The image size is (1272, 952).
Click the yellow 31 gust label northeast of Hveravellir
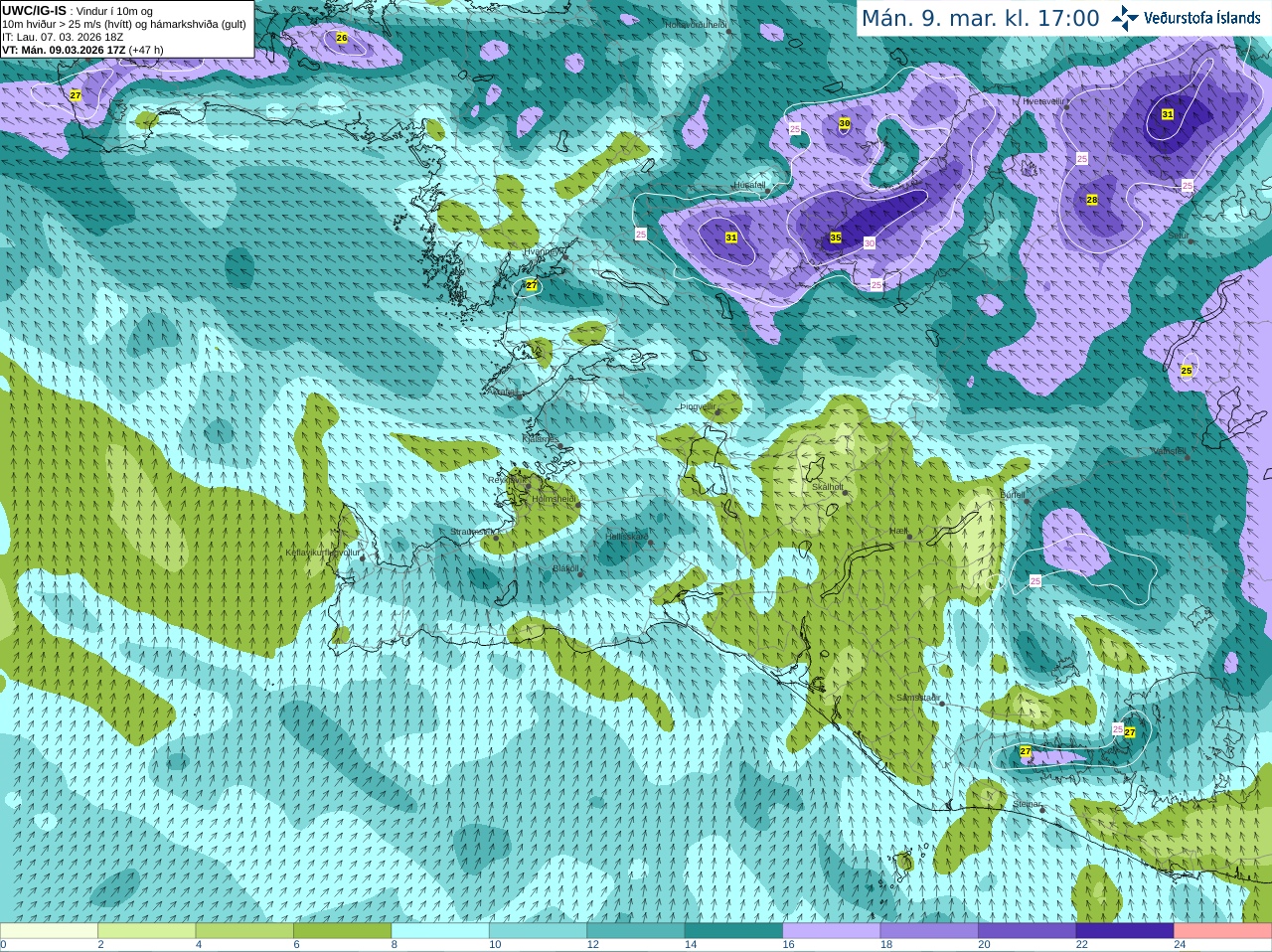[x=1168, y=114]
